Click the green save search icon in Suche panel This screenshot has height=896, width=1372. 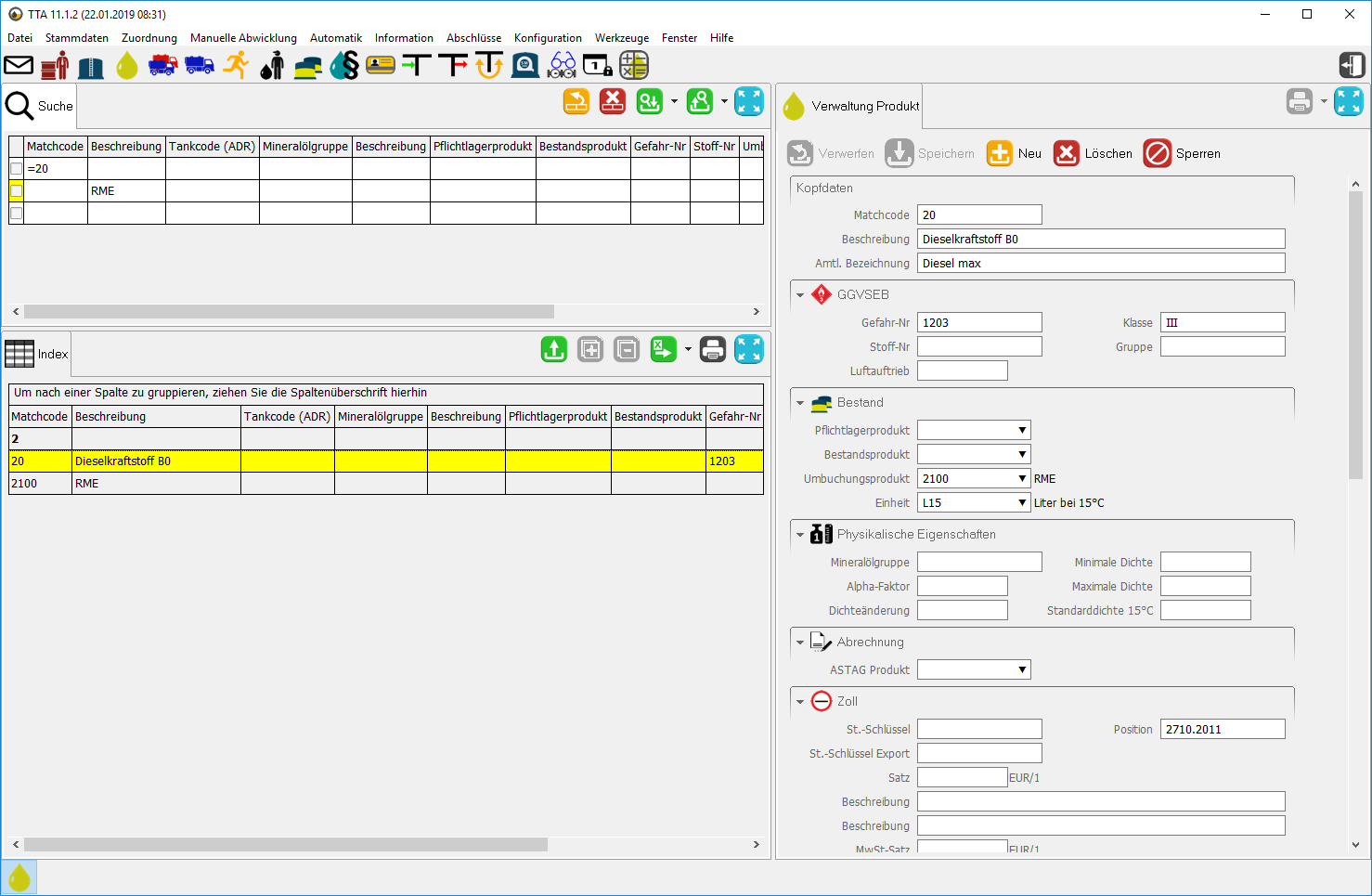[x=700, y=101]
